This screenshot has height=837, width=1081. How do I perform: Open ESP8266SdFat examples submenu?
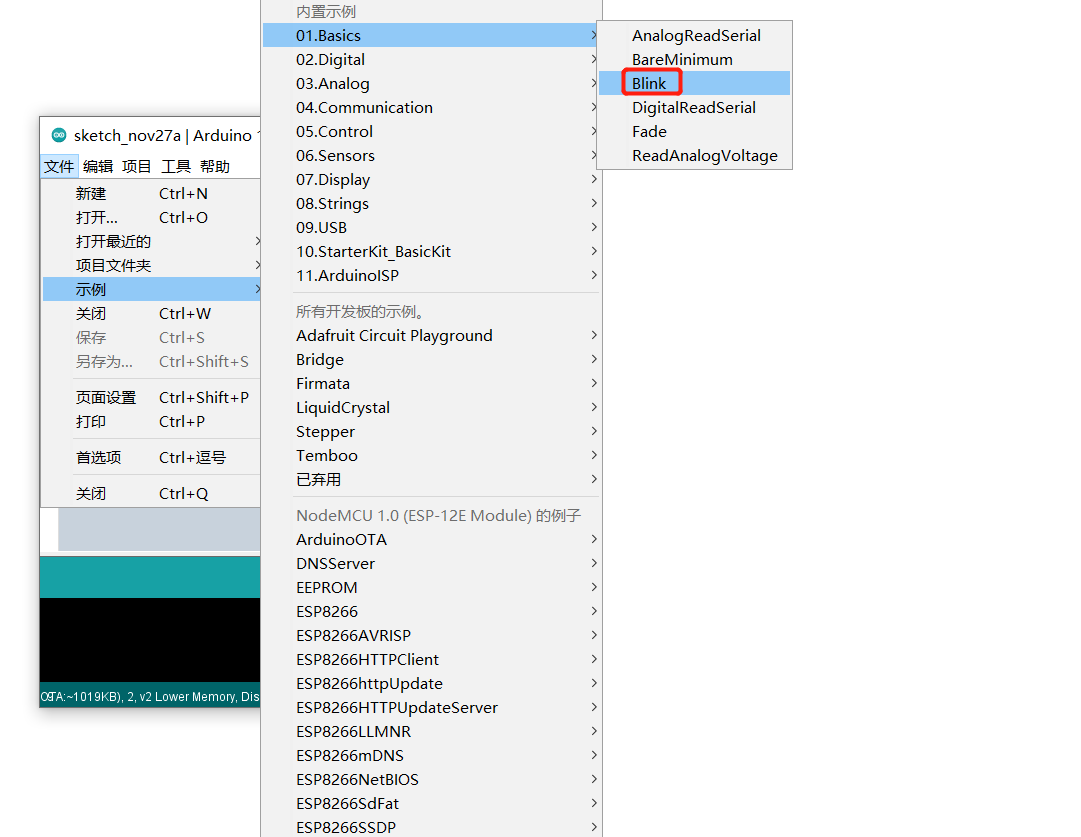coord(430,804)
